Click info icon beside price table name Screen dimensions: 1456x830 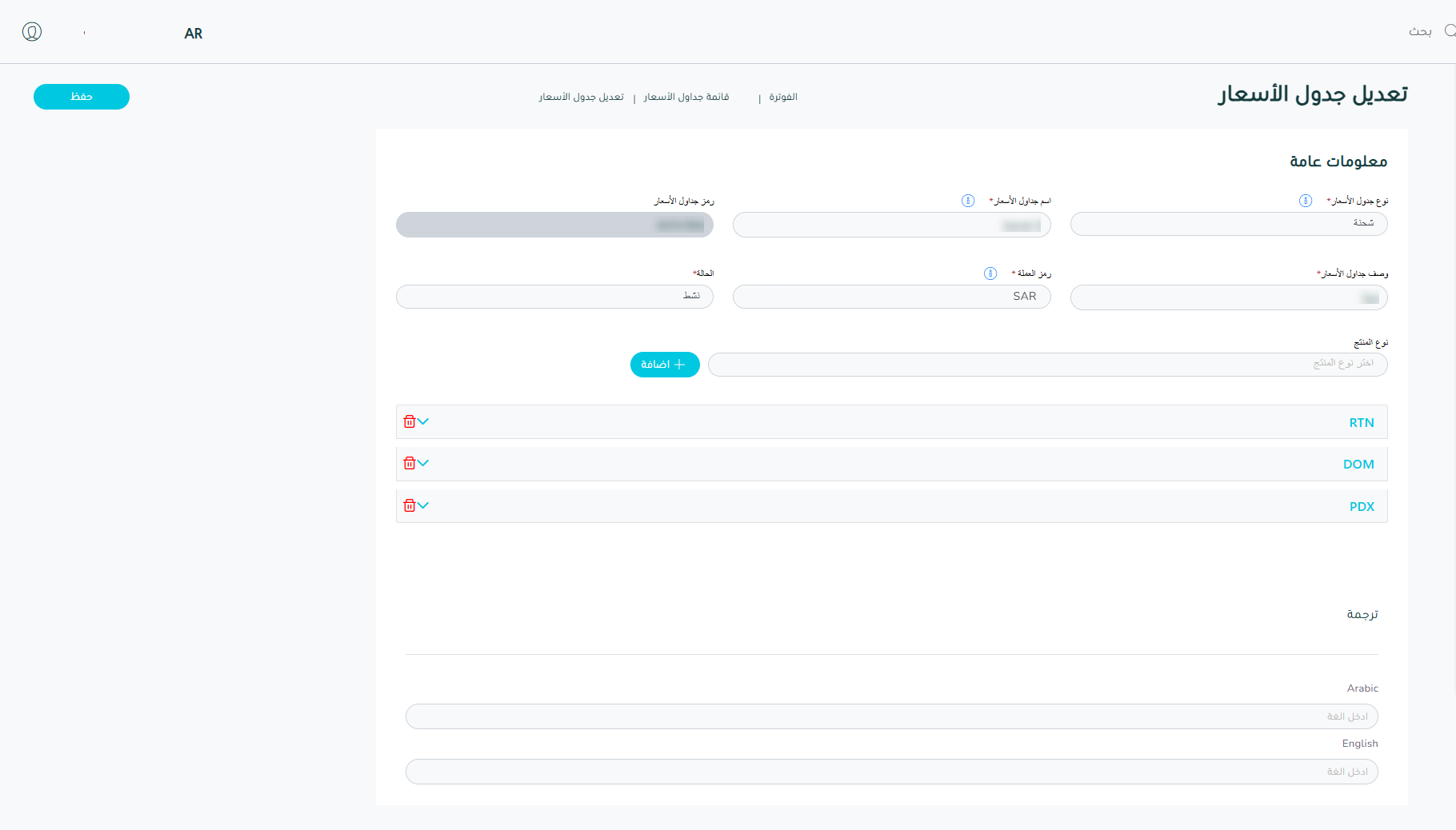(968, 201)
